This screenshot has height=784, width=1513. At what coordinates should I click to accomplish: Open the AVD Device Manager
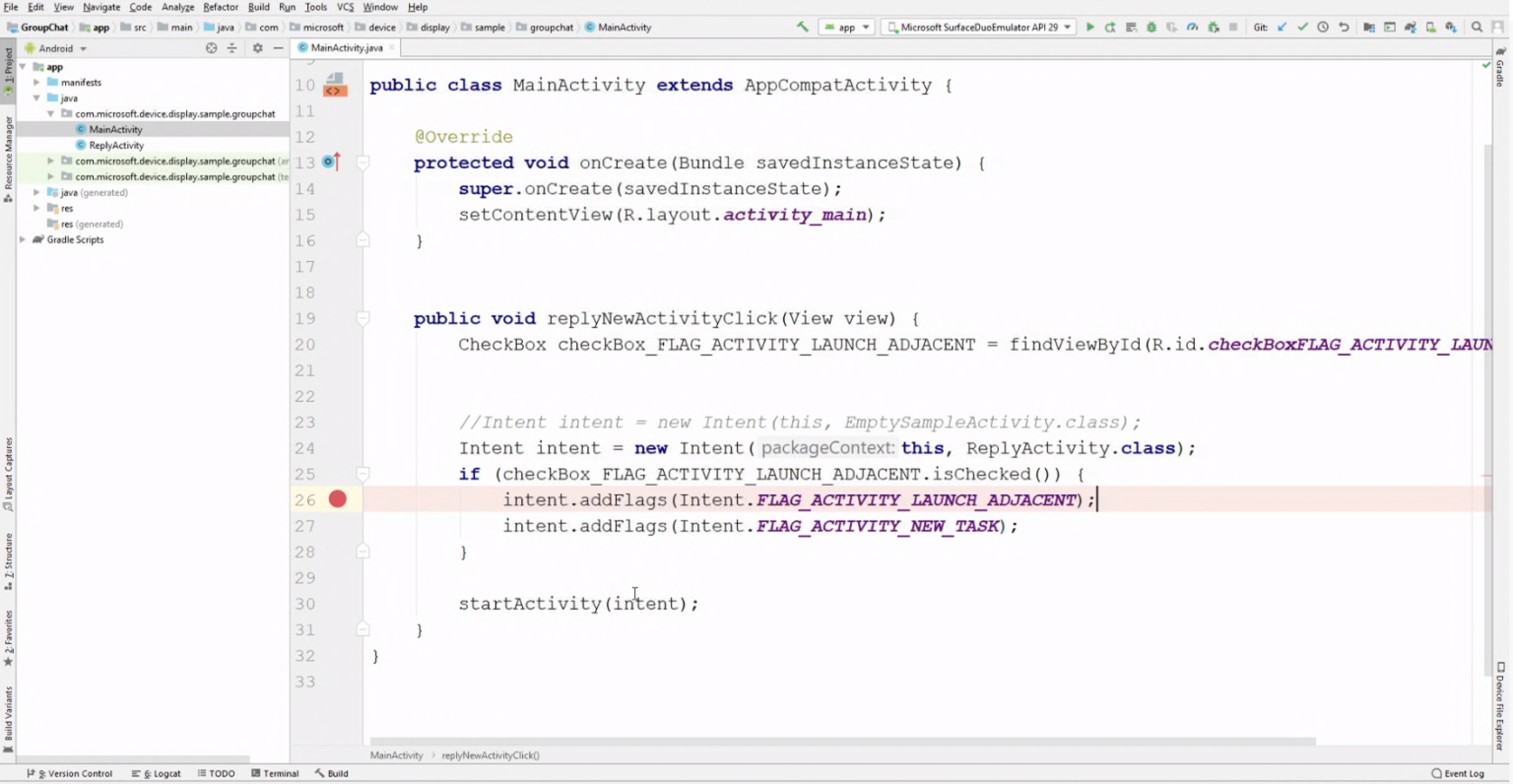pos(1431,27)
